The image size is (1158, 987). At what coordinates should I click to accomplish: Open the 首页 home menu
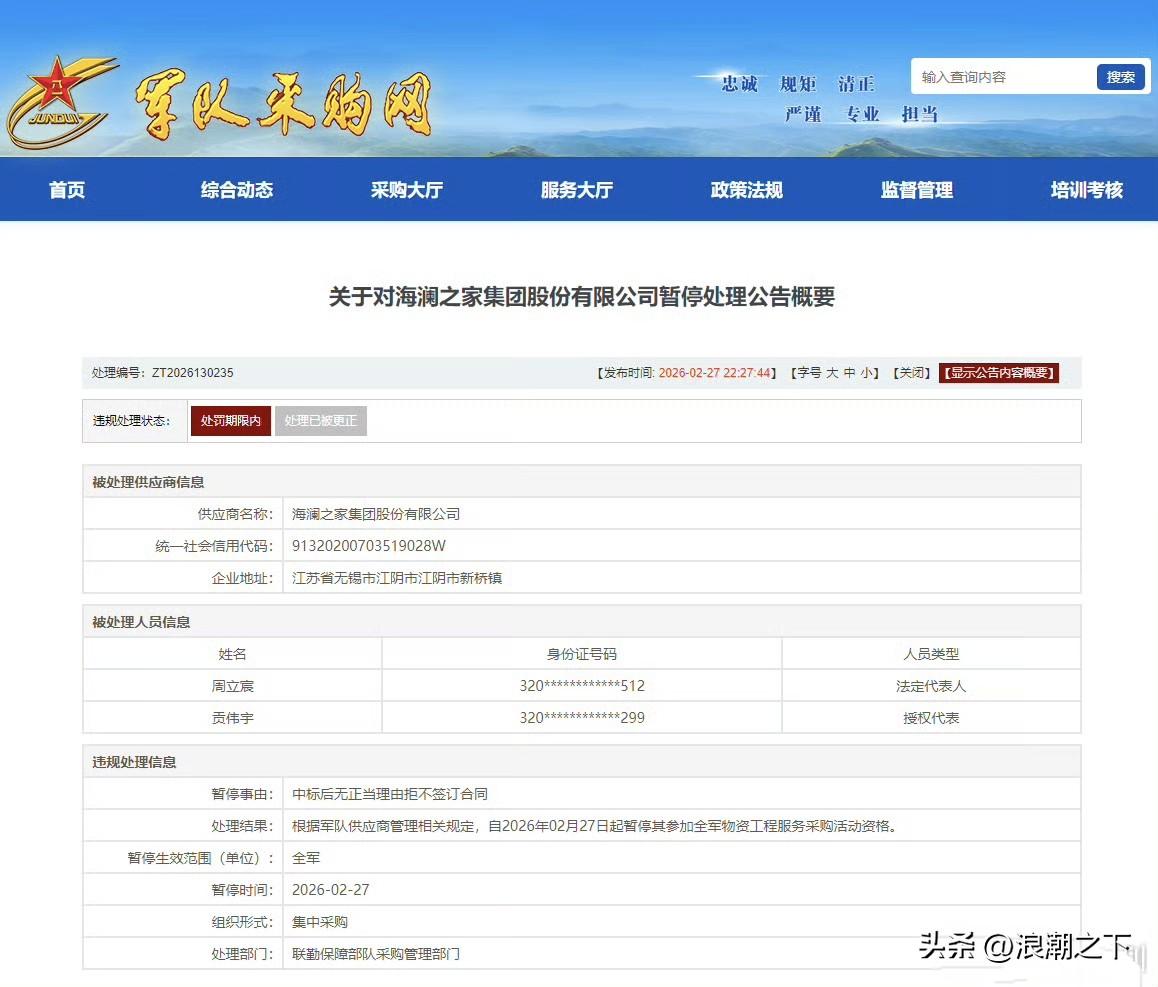[x=67, y=190]
